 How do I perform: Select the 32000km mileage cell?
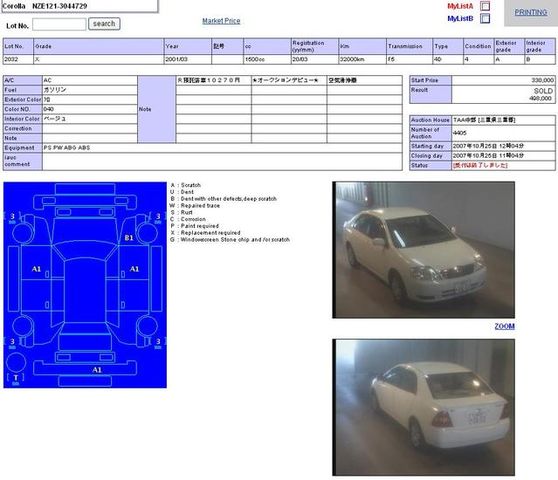click(x=362, y=59)
